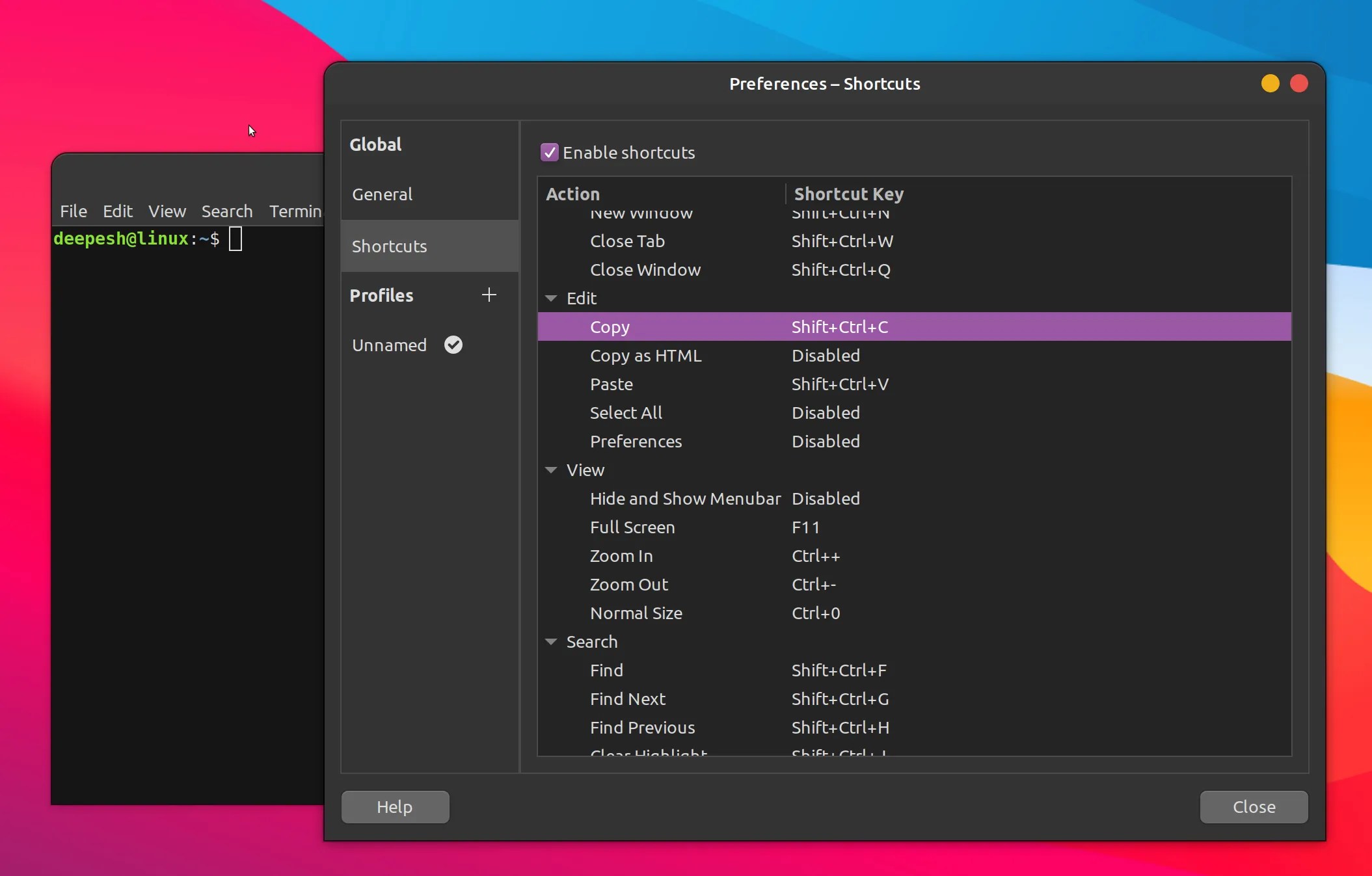Image resolution: width=1372 pixels, height=876 pixels.
Task: Select the Paste shortcut row
Action: coord(716,384)
